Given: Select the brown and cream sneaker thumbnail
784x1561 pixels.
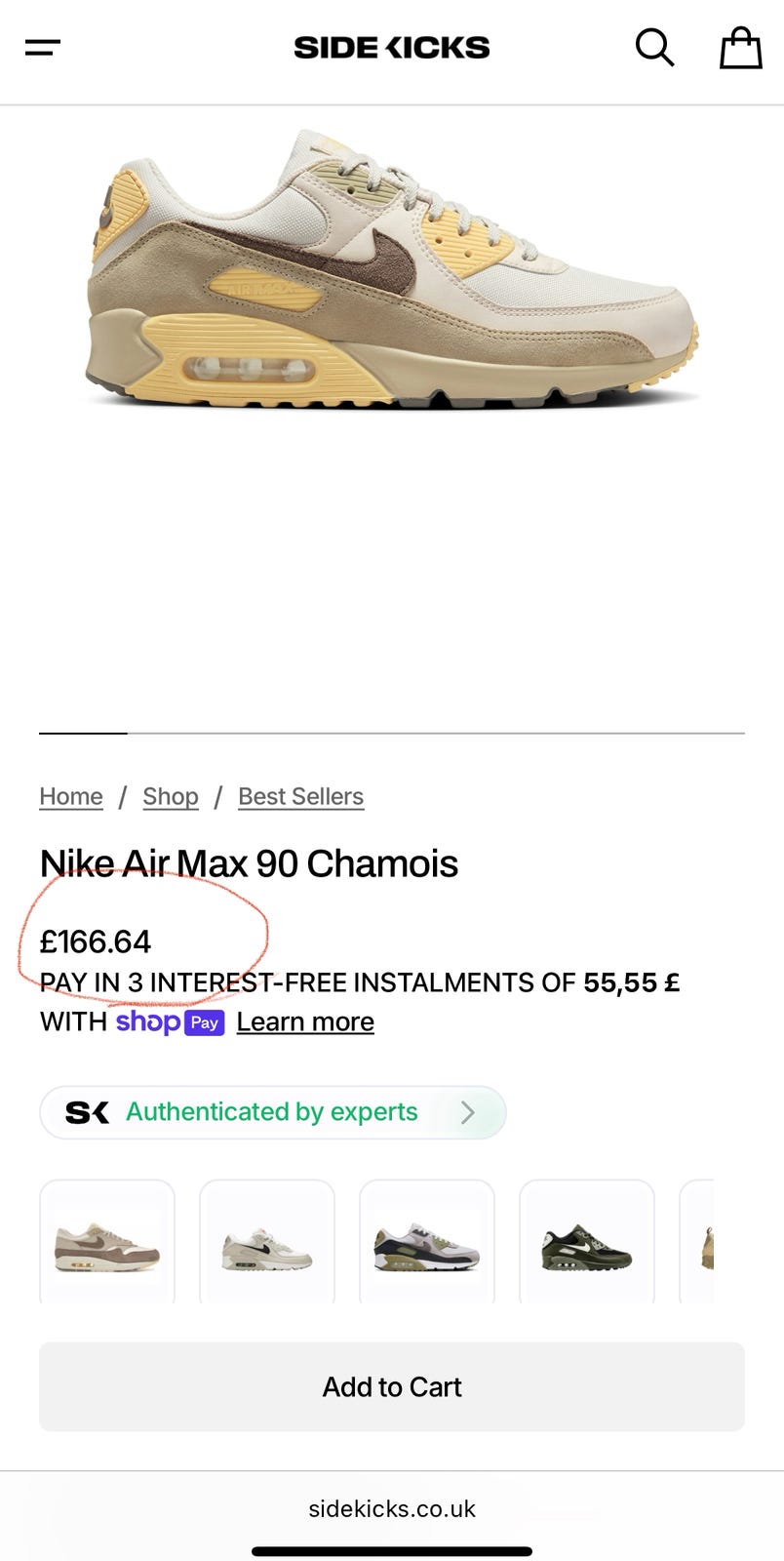Looking at the screenshot, I should (107, 1245).
